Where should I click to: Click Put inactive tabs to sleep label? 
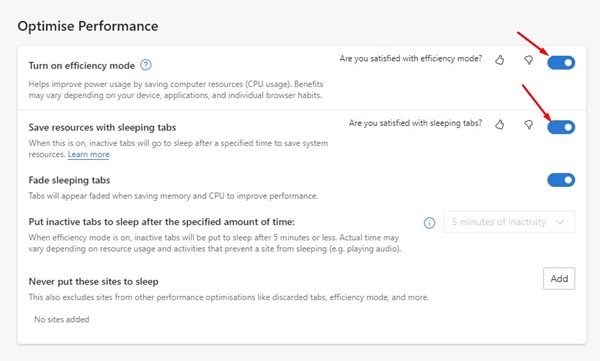[x=161, y=222]
